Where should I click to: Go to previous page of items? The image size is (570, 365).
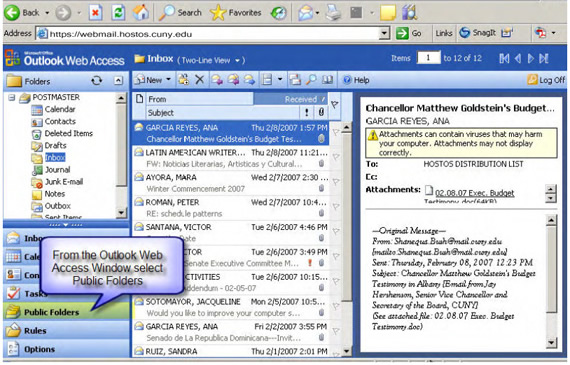click(518, 58)
